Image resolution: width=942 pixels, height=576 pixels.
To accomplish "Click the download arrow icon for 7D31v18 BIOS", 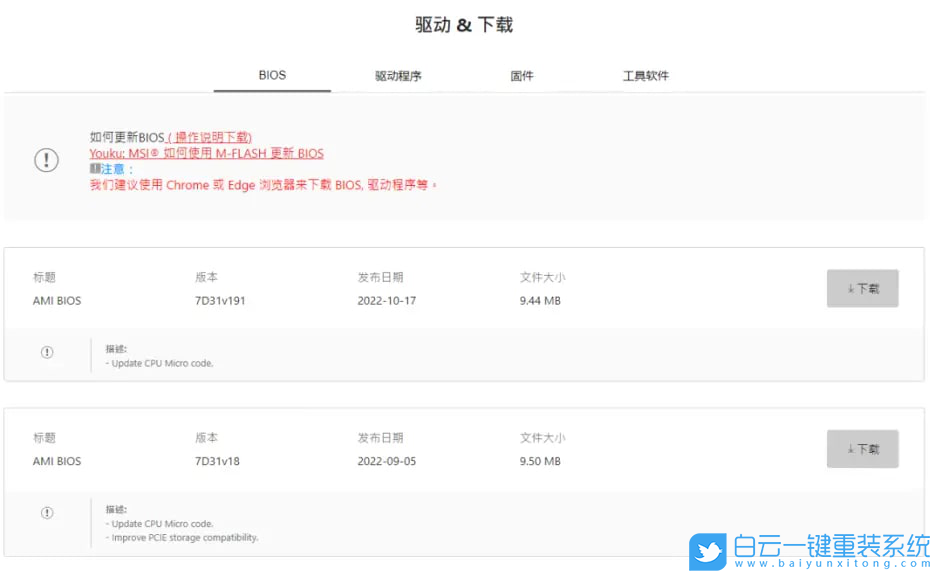I will point(853,448).
